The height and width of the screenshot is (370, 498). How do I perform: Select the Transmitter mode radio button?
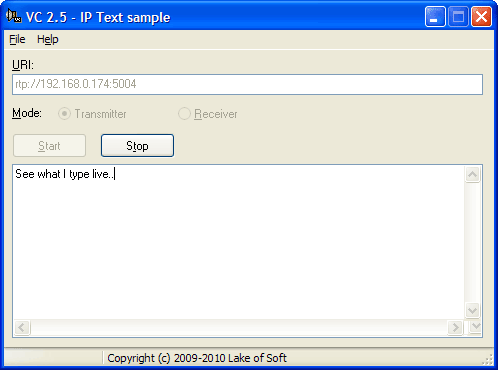click(64, 114)
